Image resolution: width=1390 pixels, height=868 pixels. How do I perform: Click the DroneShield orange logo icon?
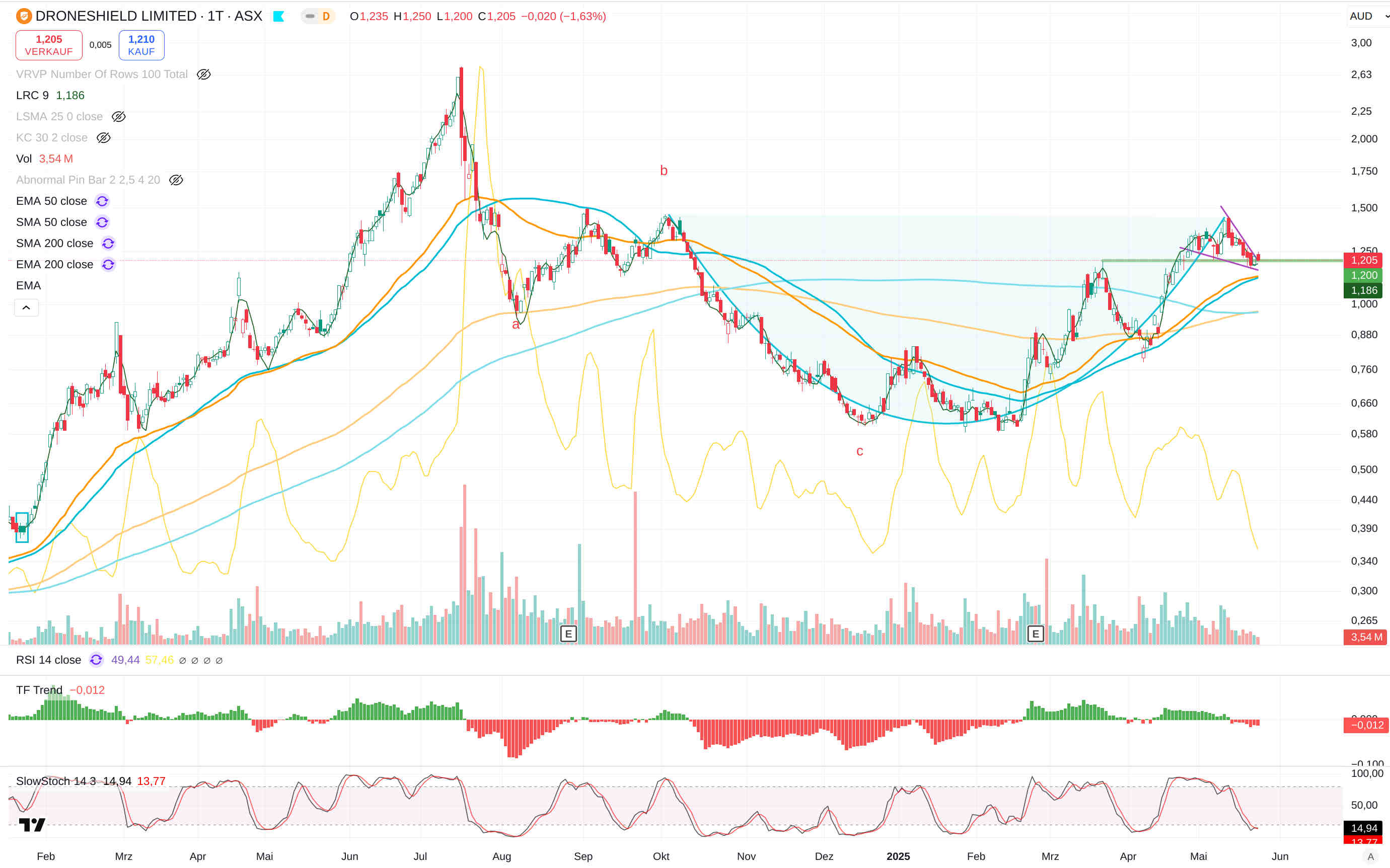coord(24,16)
